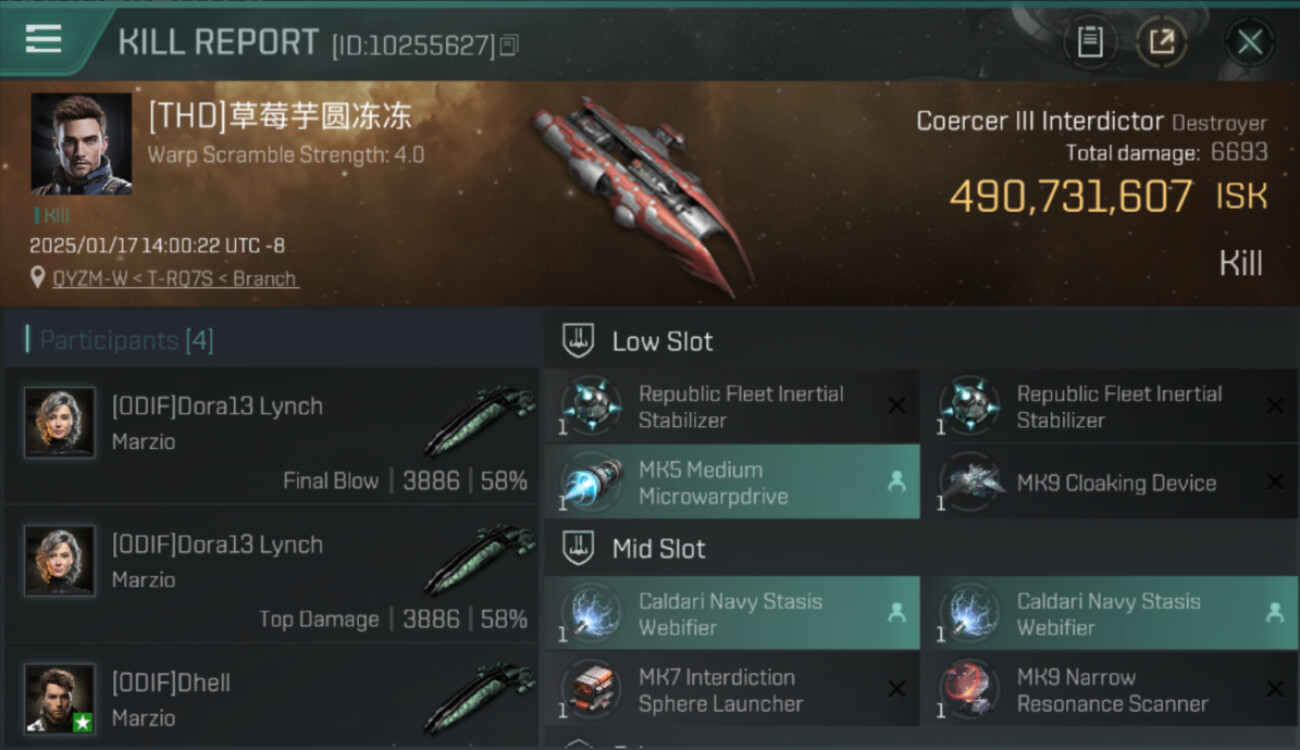This screenshot has width=1300, height=750.
Task: Share the kill report externally
Action: coord(1161,42)
